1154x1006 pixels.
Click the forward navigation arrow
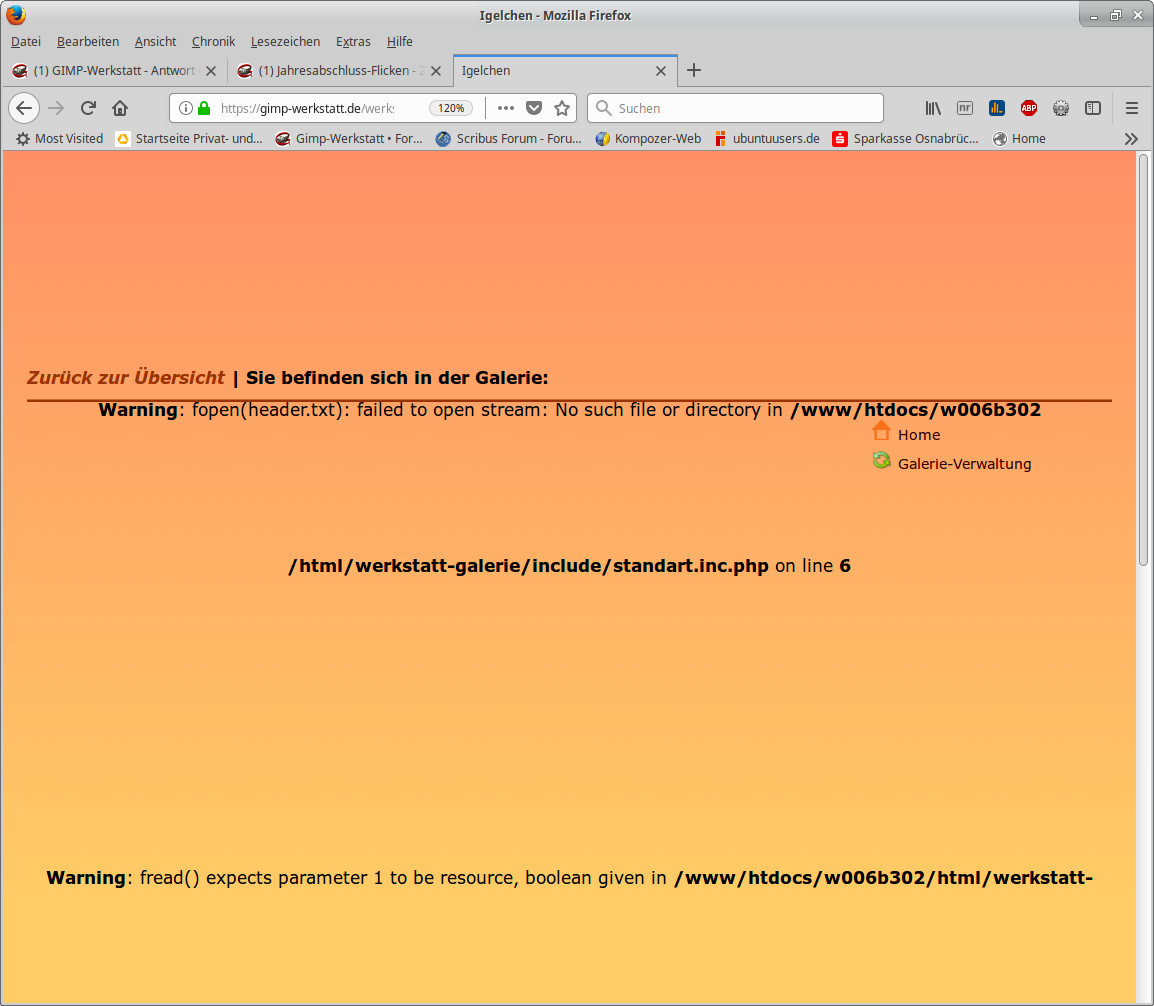[x=56, y=108]
